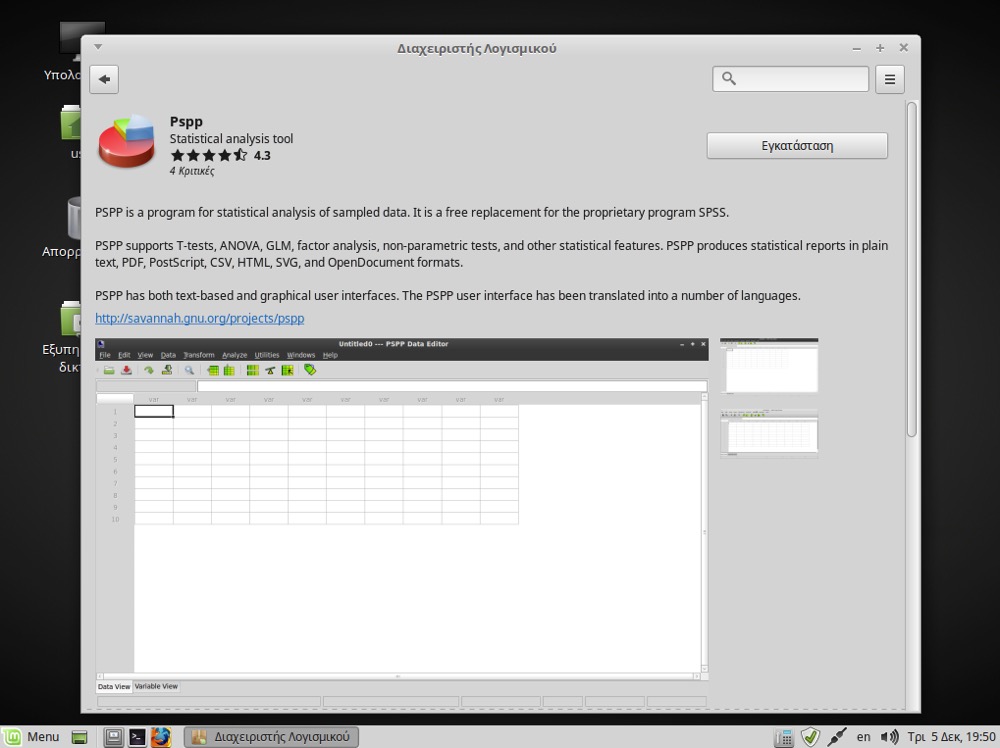Launch Firefox from the panel

(161, 737)
